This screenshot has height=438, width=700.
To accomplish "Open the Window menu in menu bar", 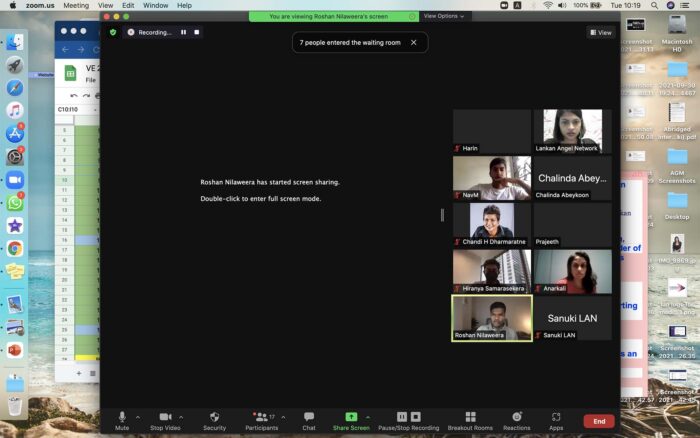I will pos(155,5).
